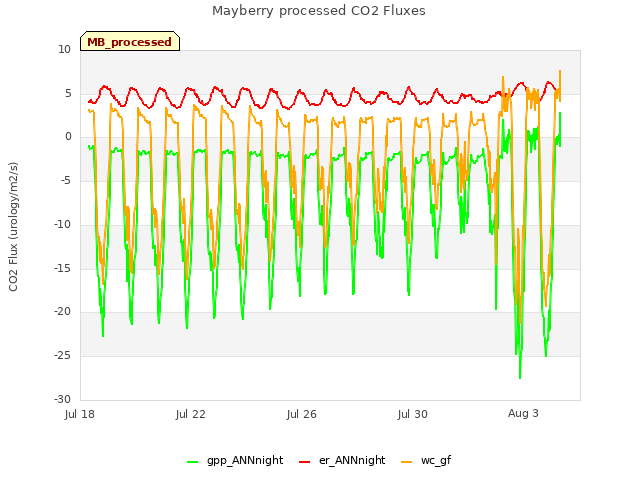This screenshot has height=480, width=640.
Task: Click the y-axis value -20
Action: 62,311
